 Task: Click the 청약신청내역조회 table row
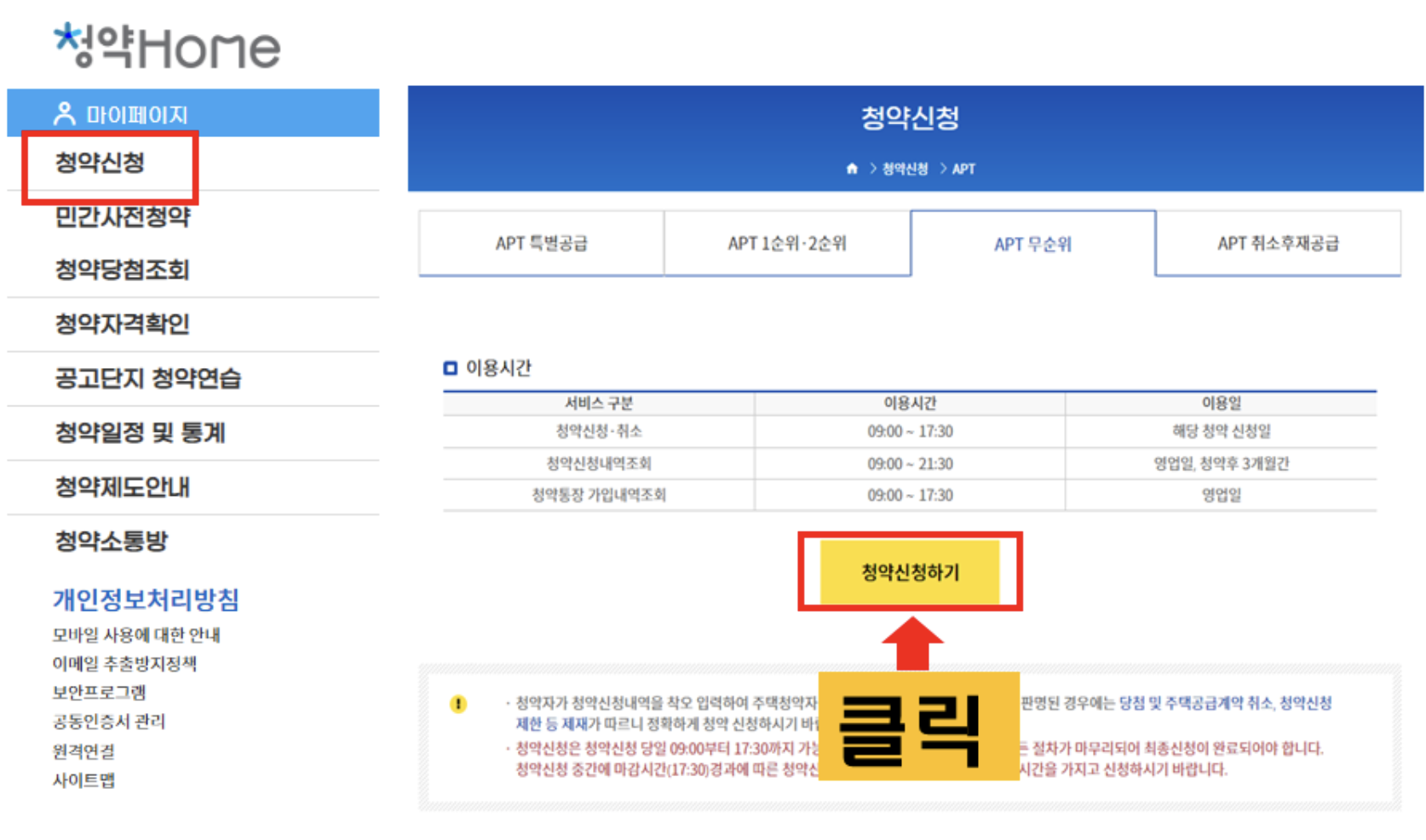[596, 463]
